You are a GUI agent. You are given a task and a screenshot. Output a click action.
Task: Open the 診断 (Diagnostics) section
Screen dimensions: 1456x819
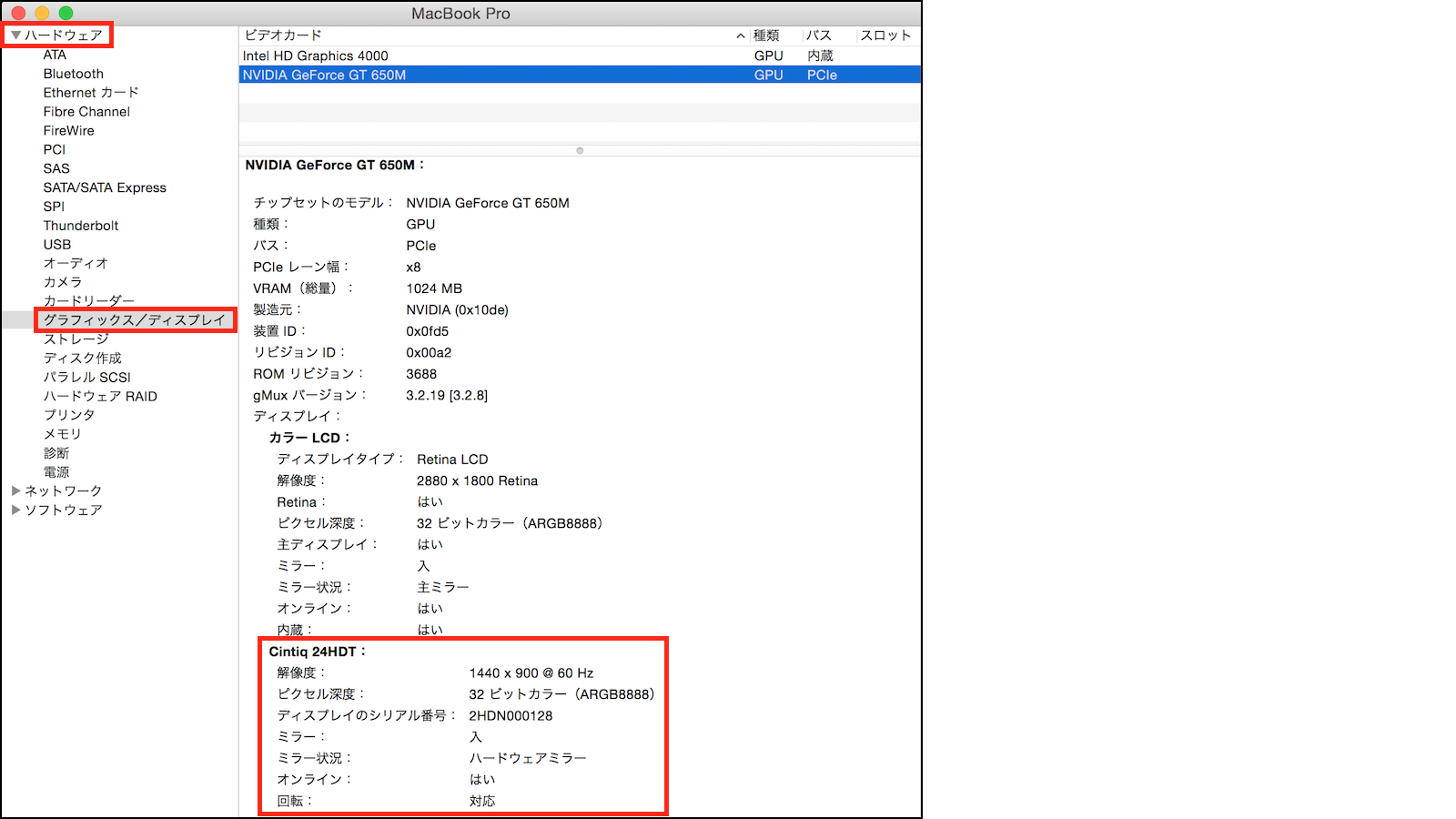click(56, 452)
